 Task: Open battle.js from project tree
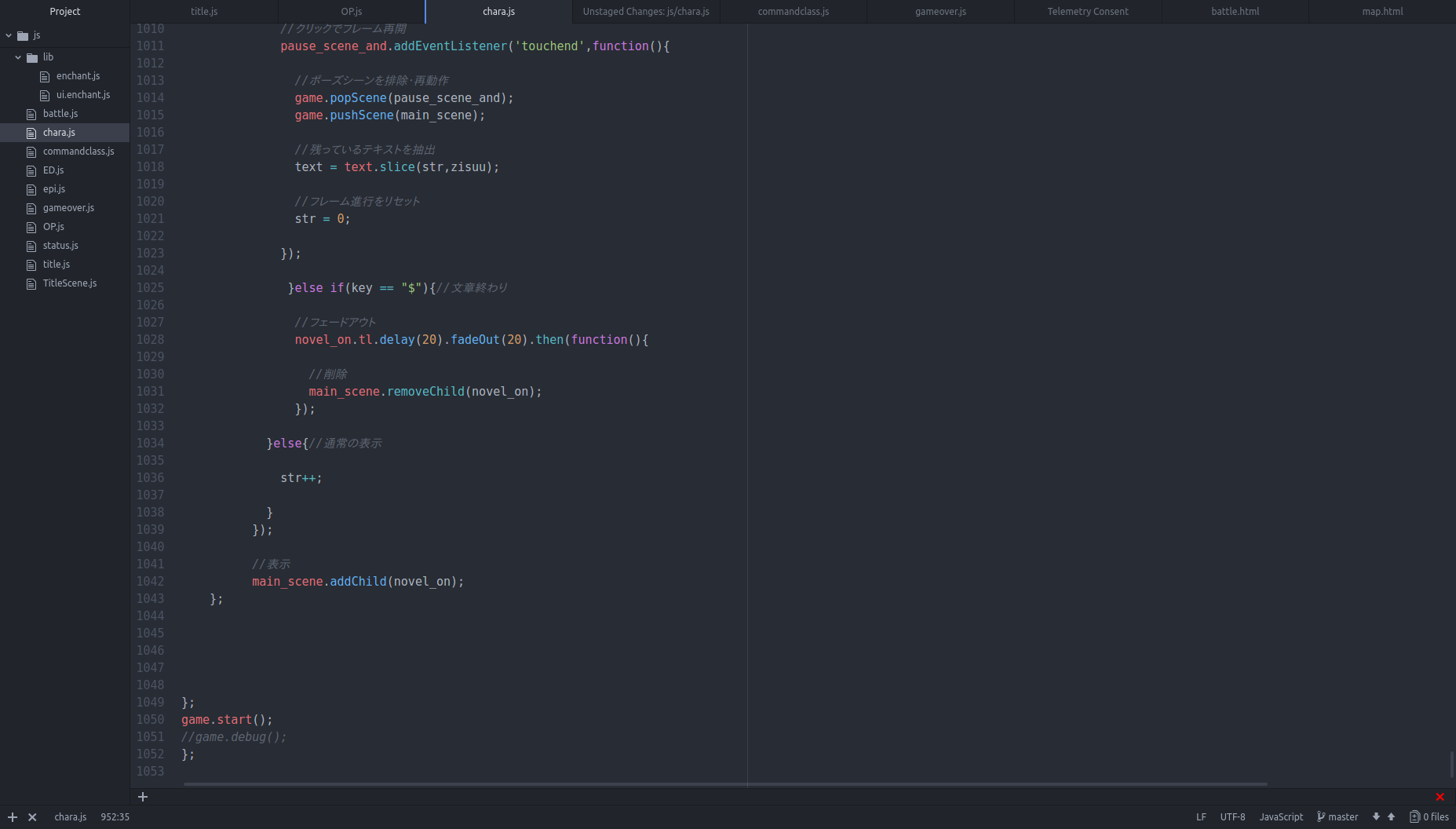60,114
